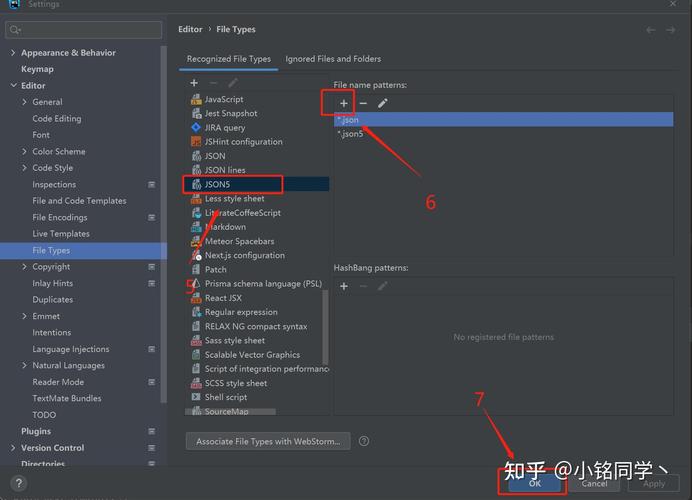Switch to Ignored Files and Folders tab
Screen dimensions: 692x500
tap(333, 59)
